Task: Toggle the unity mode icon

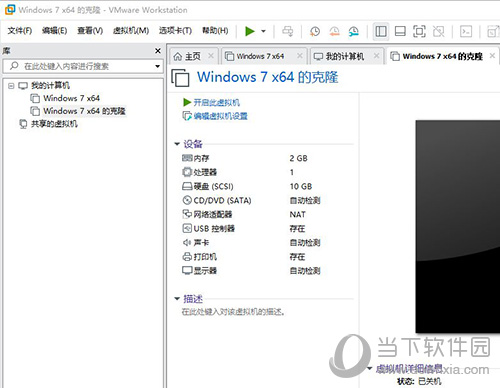Action: pyautogui.click(x=438, y=31)
